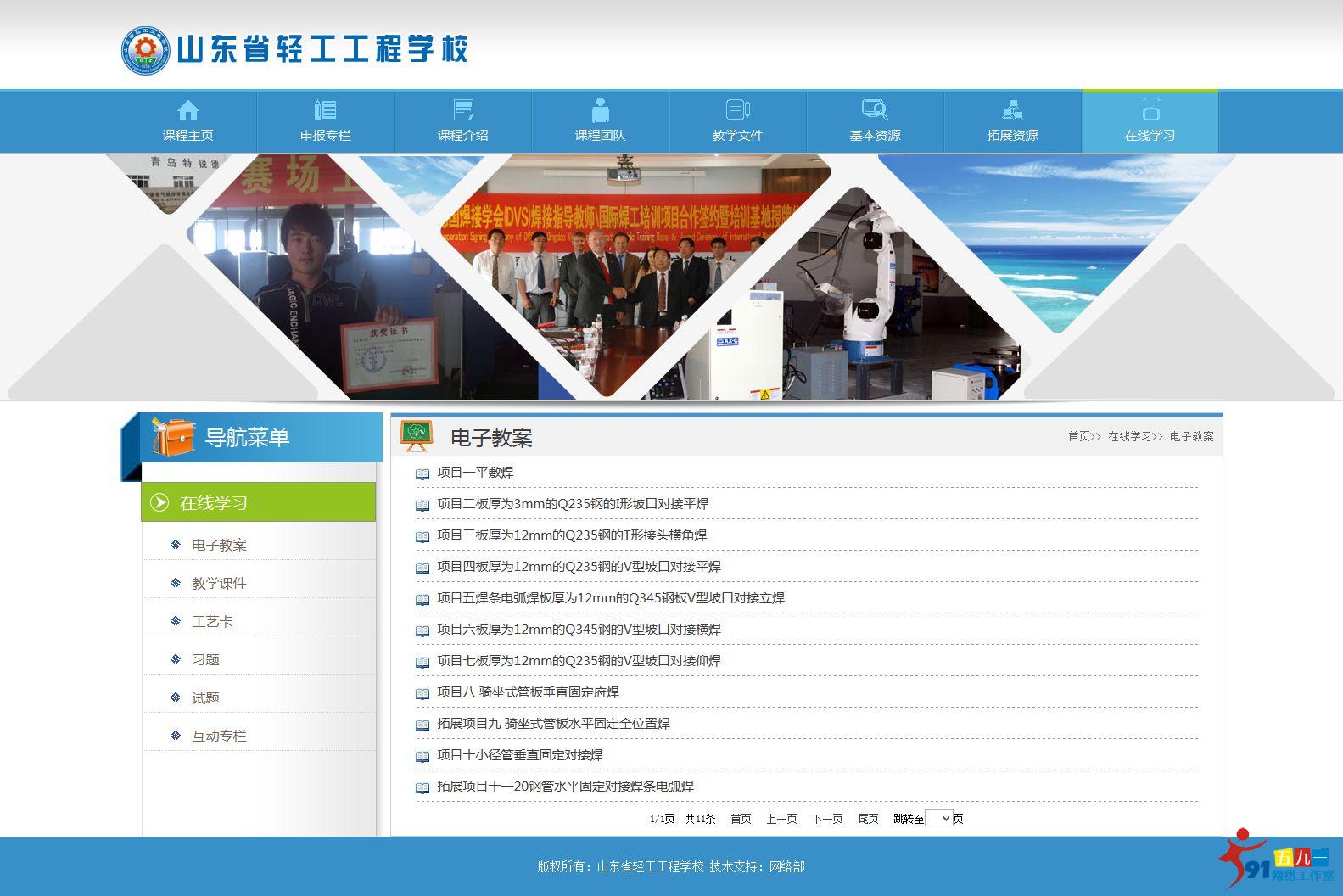Click the 教学文件 icon in navbar

click(x=737, y=110)
